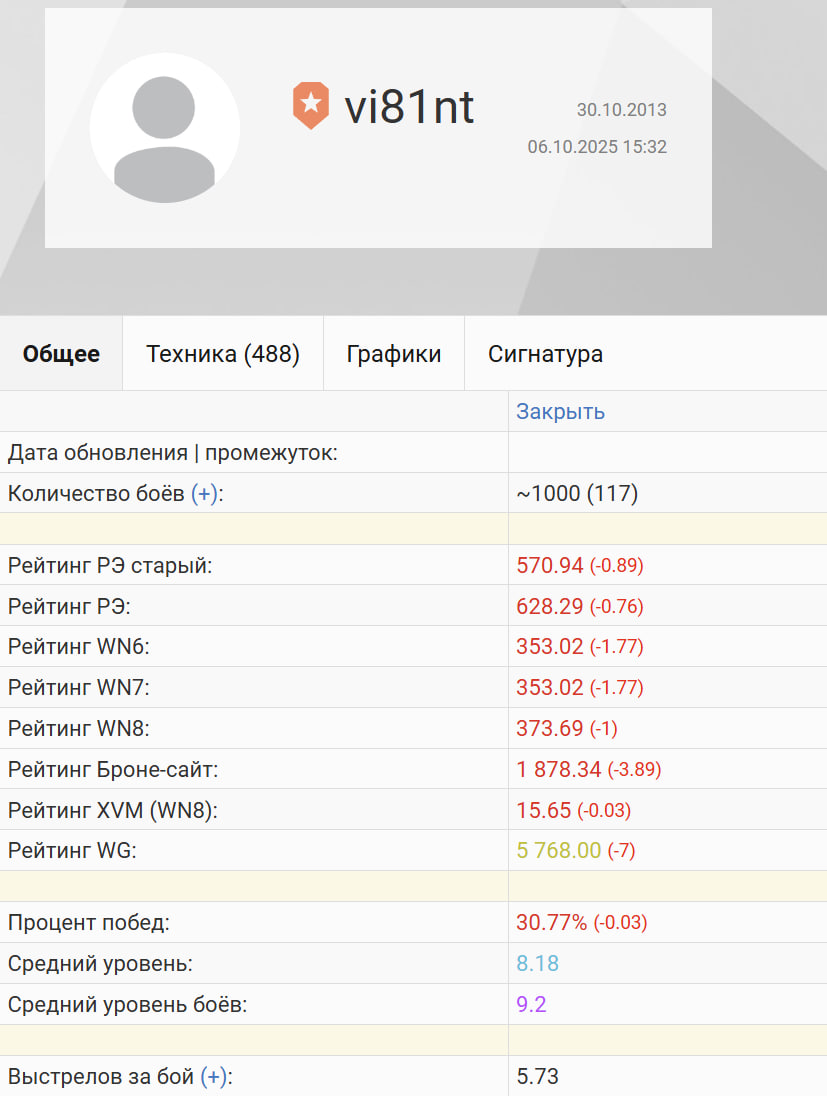Screen dimensions: 827x1096
Task: Open the Общее tab
Action: (61, 354)
